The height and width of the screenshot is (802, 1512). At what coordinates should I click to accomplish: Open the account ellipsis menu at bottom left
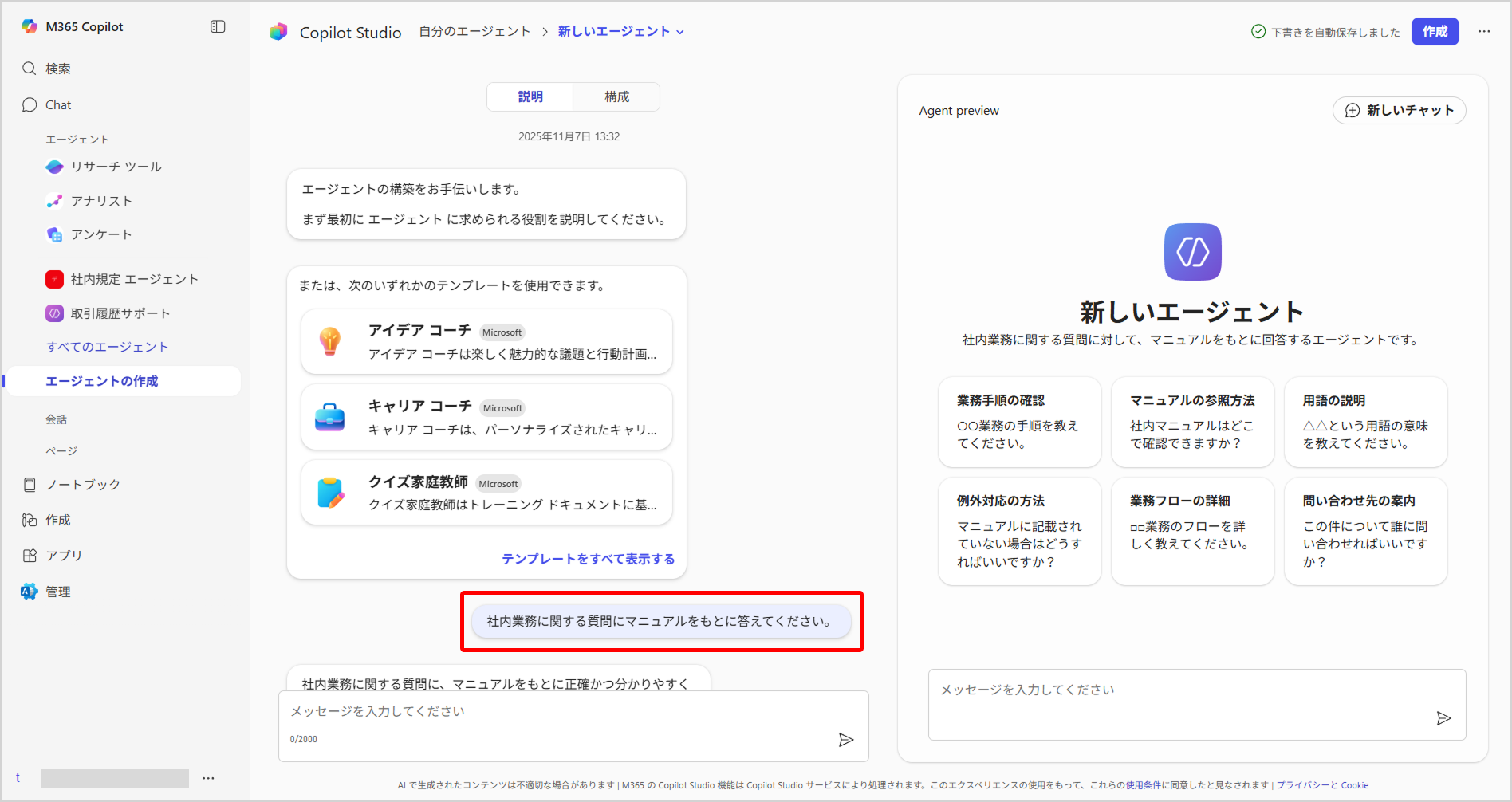208,778
